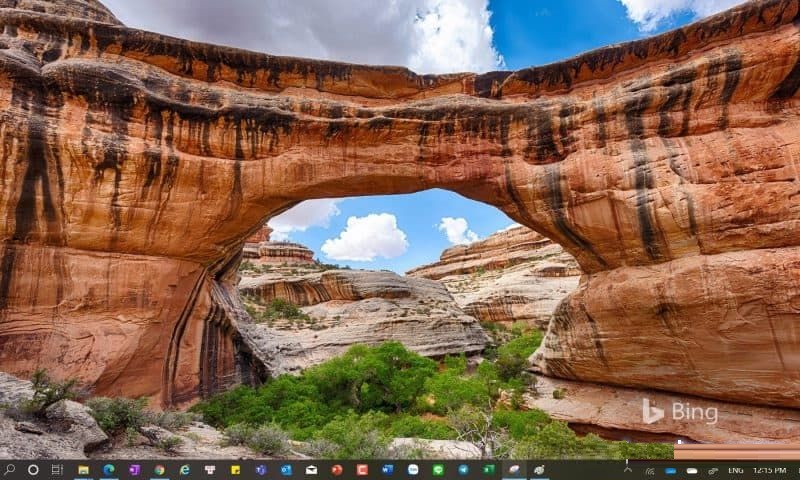Open Outlook from the taskbar
800x480 pixels.
point(286,470)
